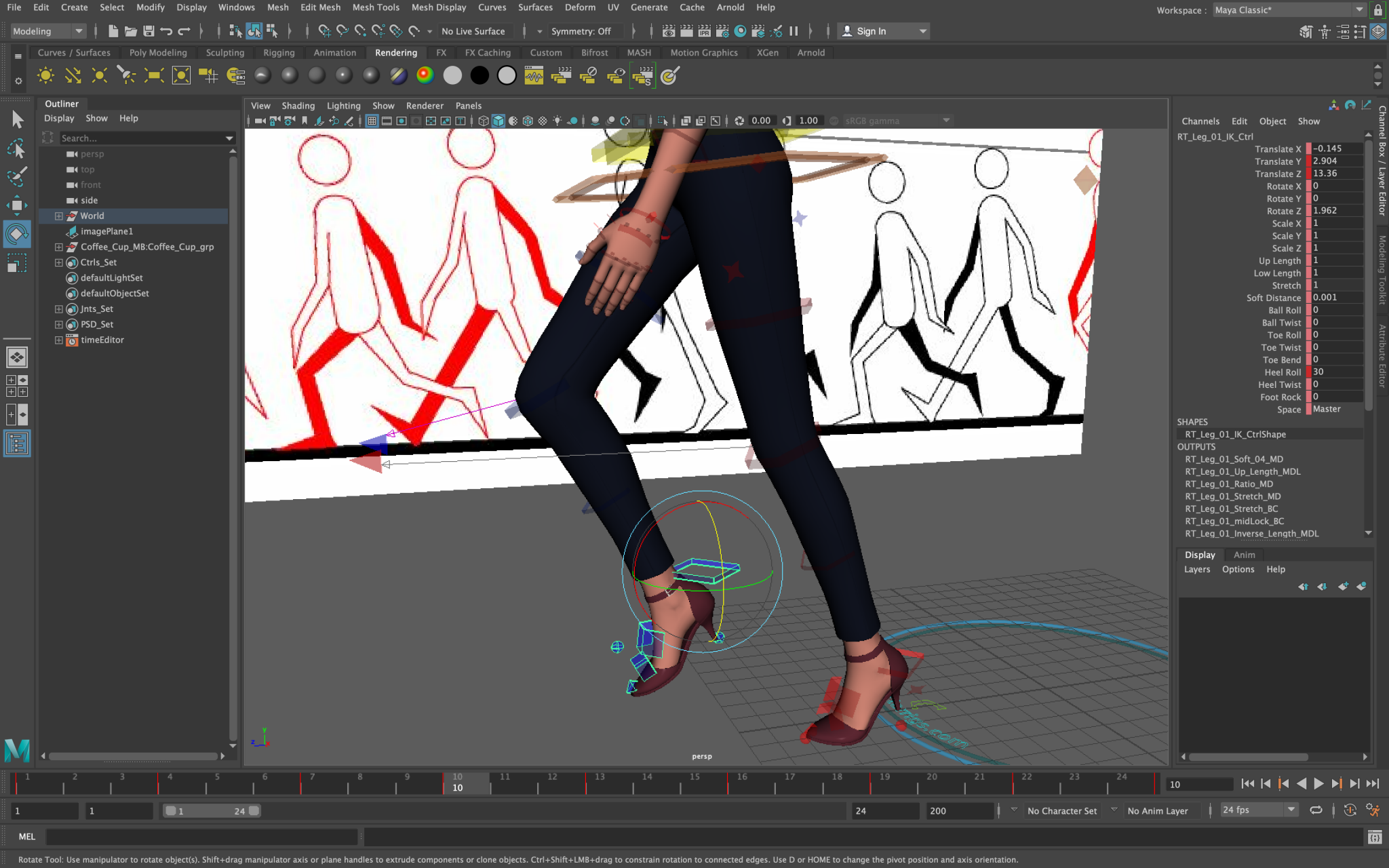
Task: Toggle the Auto Keyframe button
Action: click(1350, 810)
